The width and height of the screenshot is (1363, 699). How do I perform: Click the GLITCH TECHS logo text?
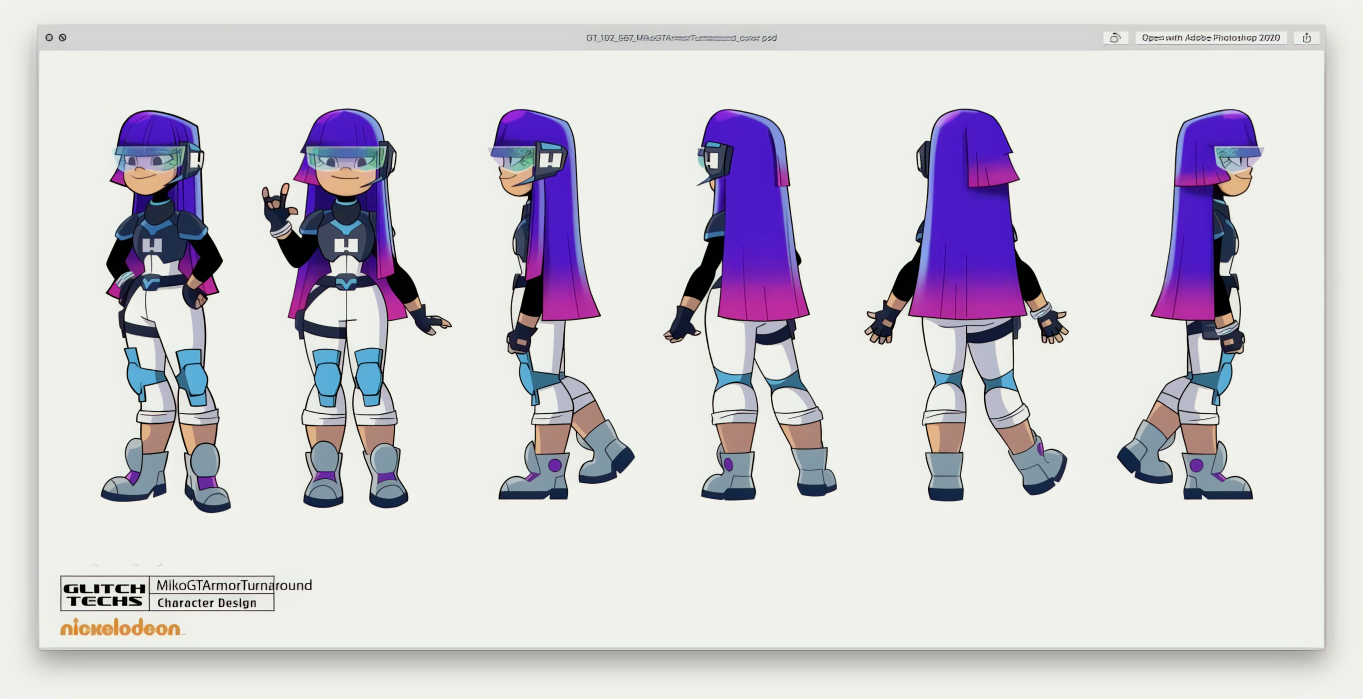(x=104, y=595)
